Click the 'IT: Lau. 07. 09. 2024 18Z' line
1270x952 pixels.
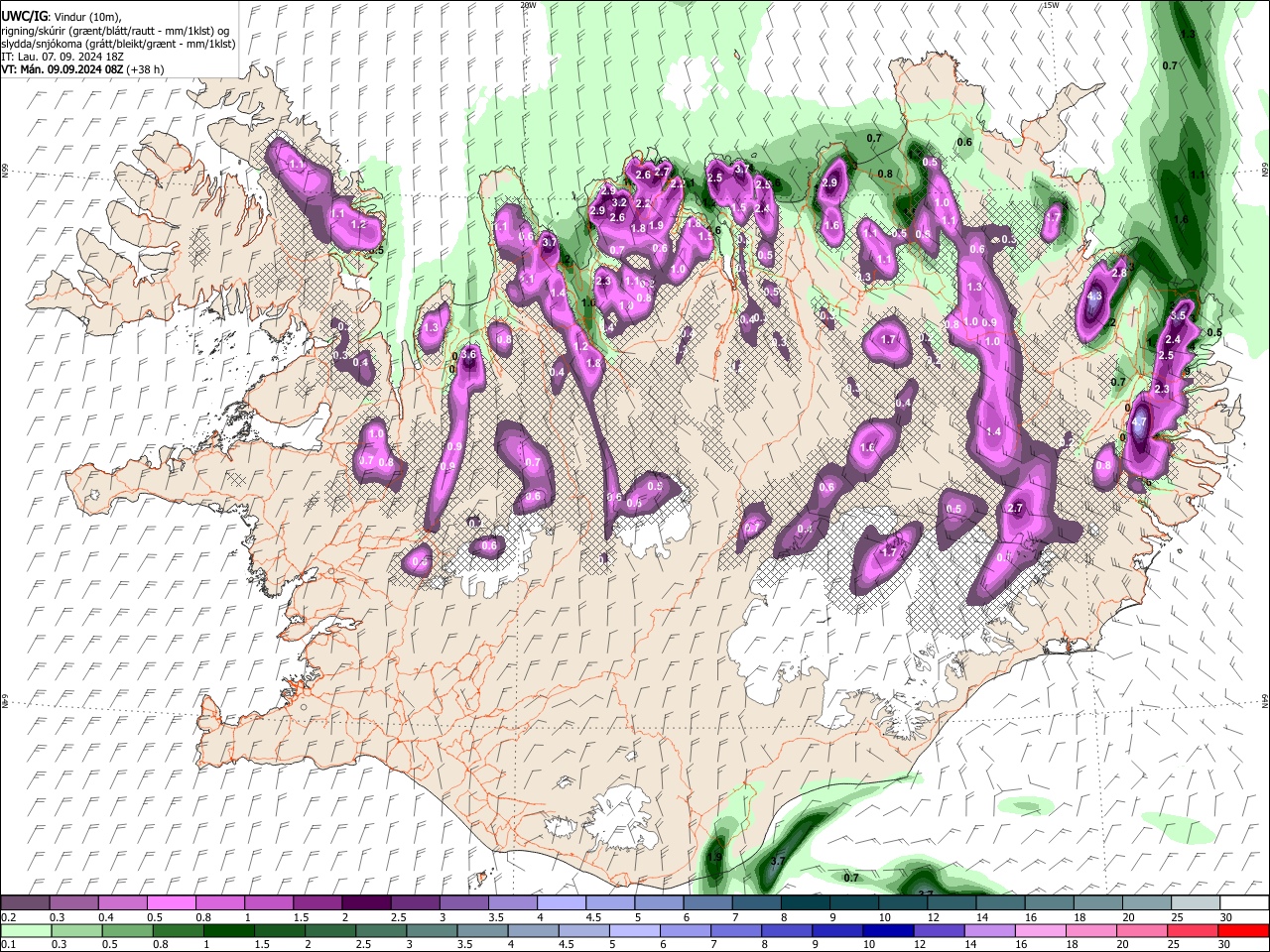click(63, 56)
